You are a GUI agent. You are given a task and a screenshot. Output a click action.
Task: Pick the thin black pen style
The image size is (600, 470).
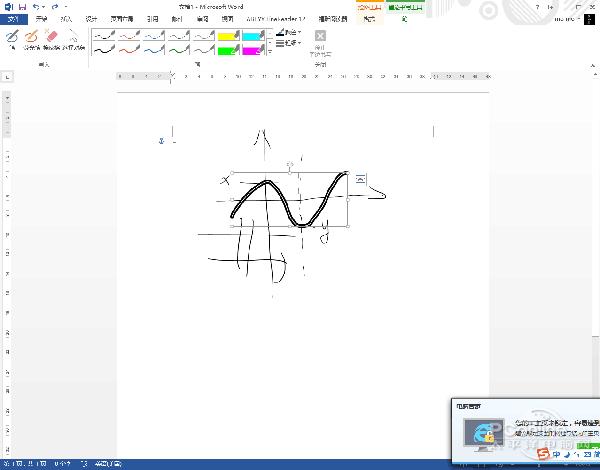point(104,36)
